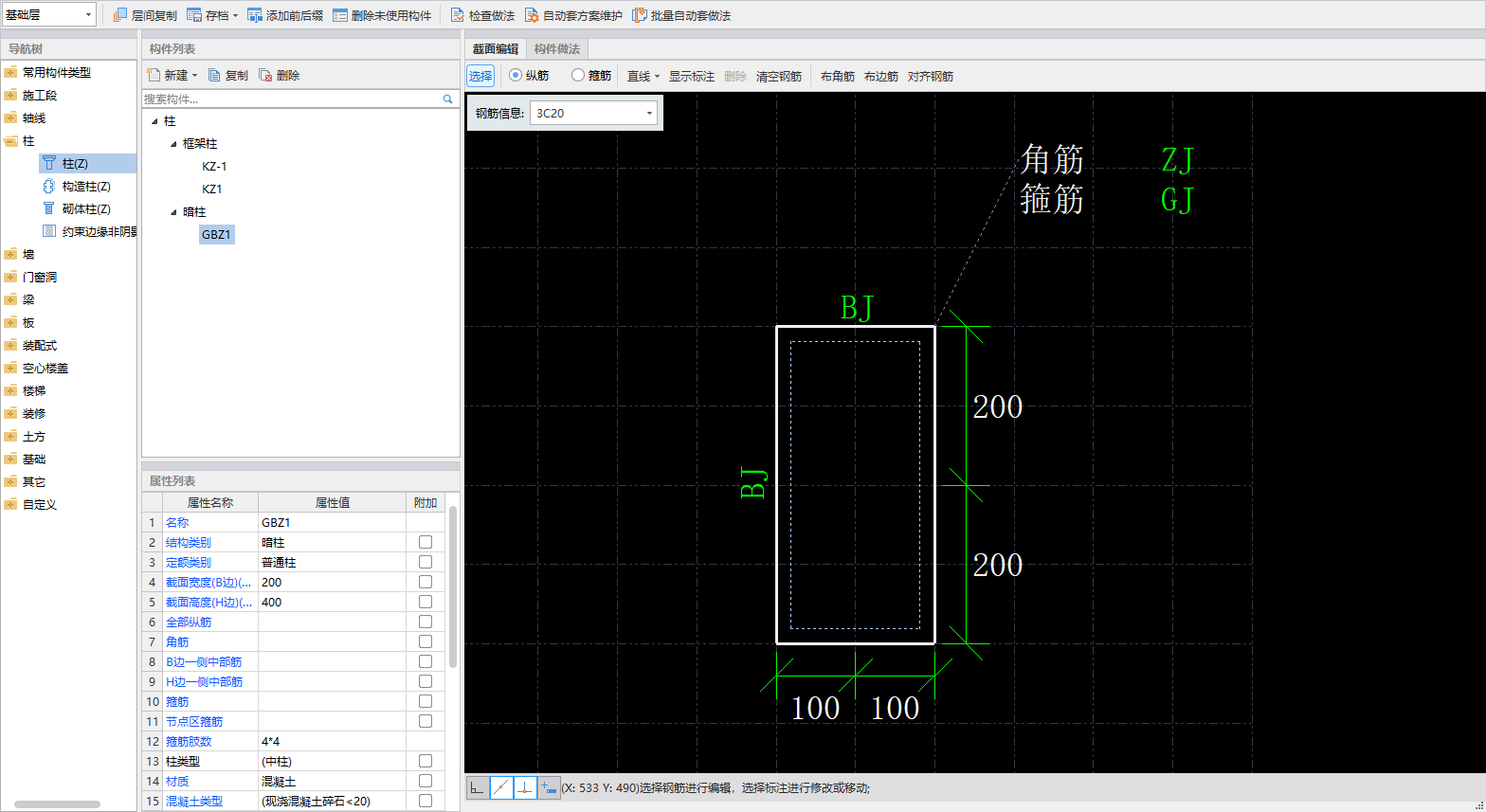Open the 新建 dropdown arrow
Screen dimensions: 1486x812
pos(194,75)
